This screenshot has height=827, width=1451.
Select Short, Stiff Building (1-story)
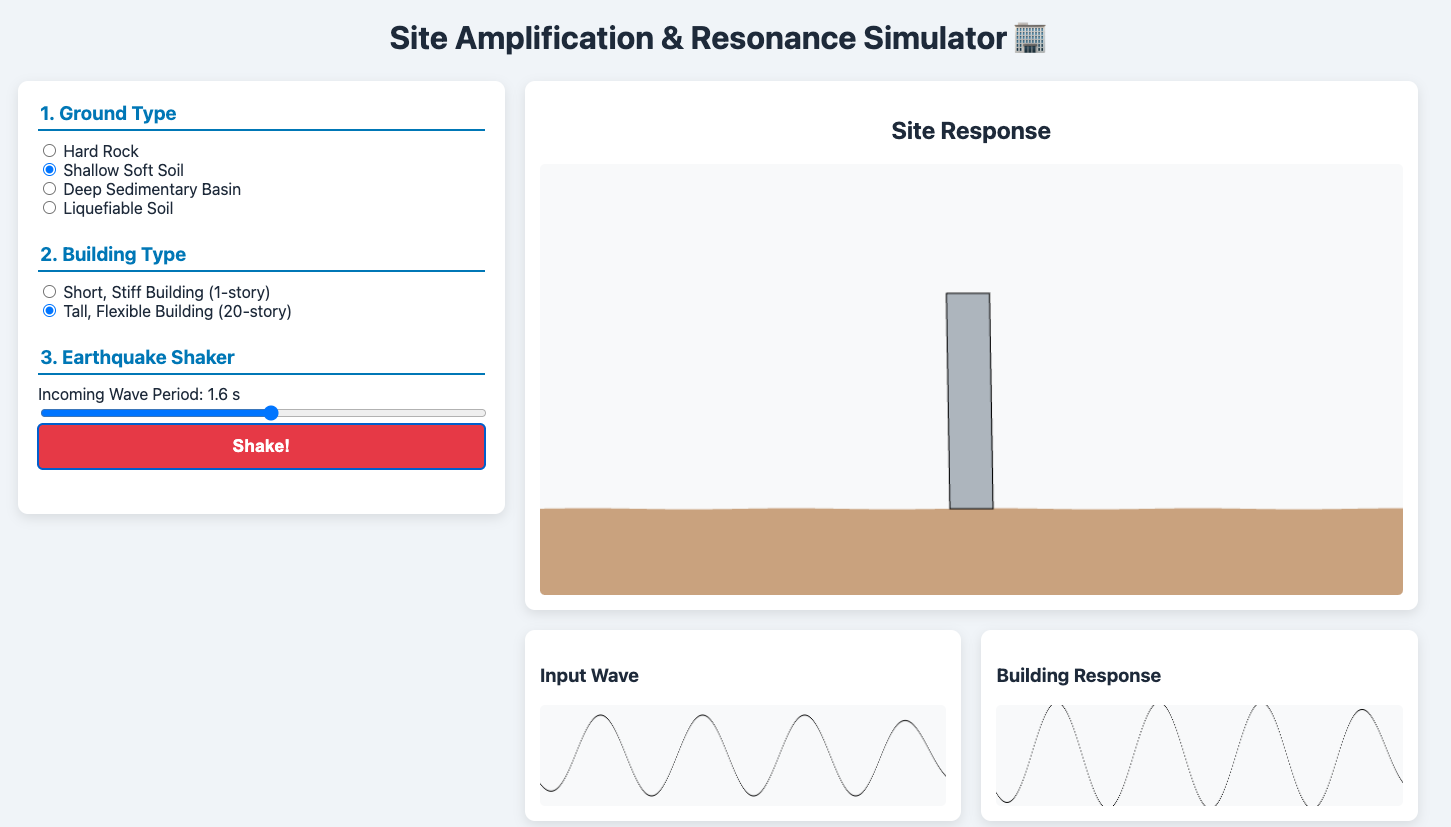point(49,292)
